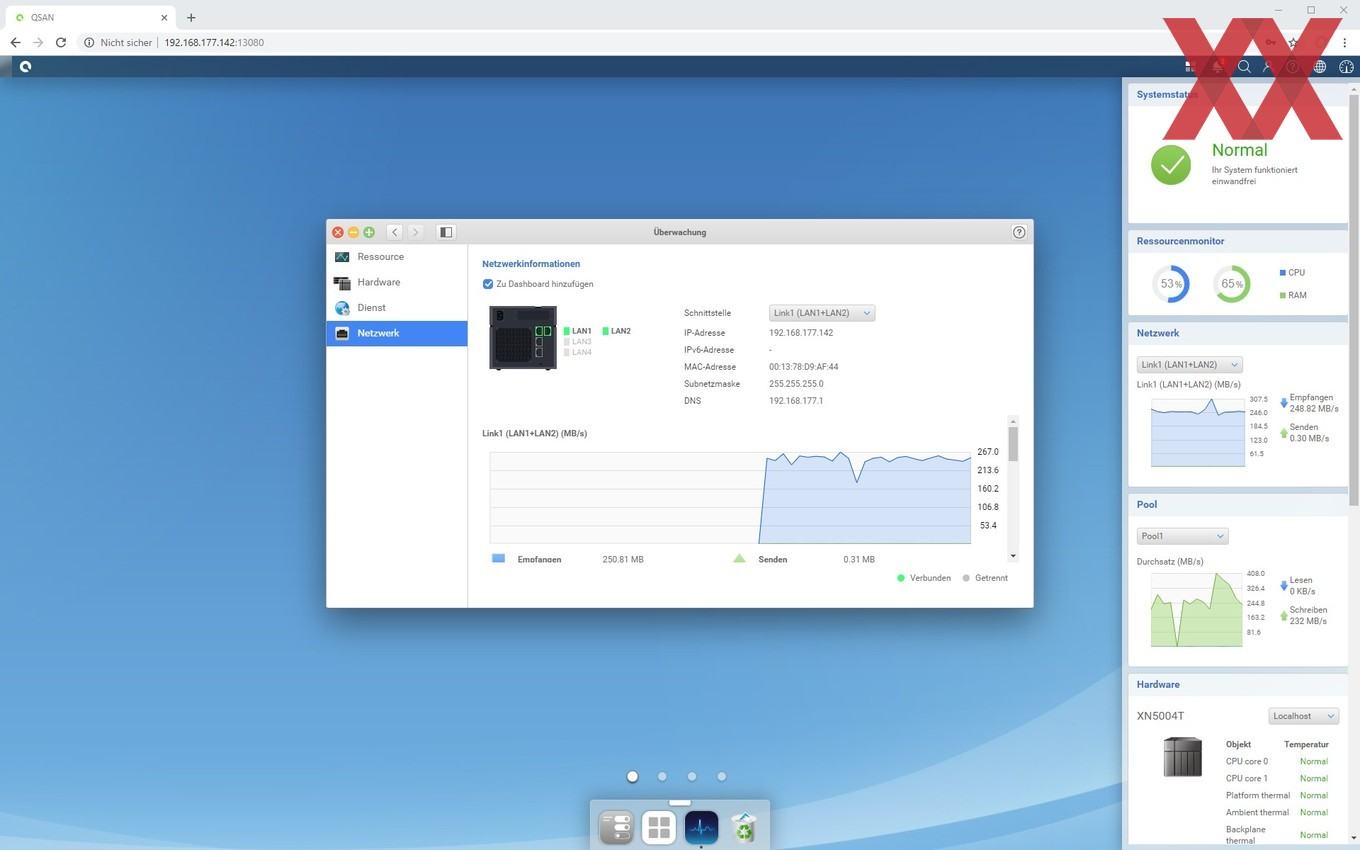Click the QSAN logo in the top bar
The width and height of the screenshot is (1360, 850).
tap(25, 66)
